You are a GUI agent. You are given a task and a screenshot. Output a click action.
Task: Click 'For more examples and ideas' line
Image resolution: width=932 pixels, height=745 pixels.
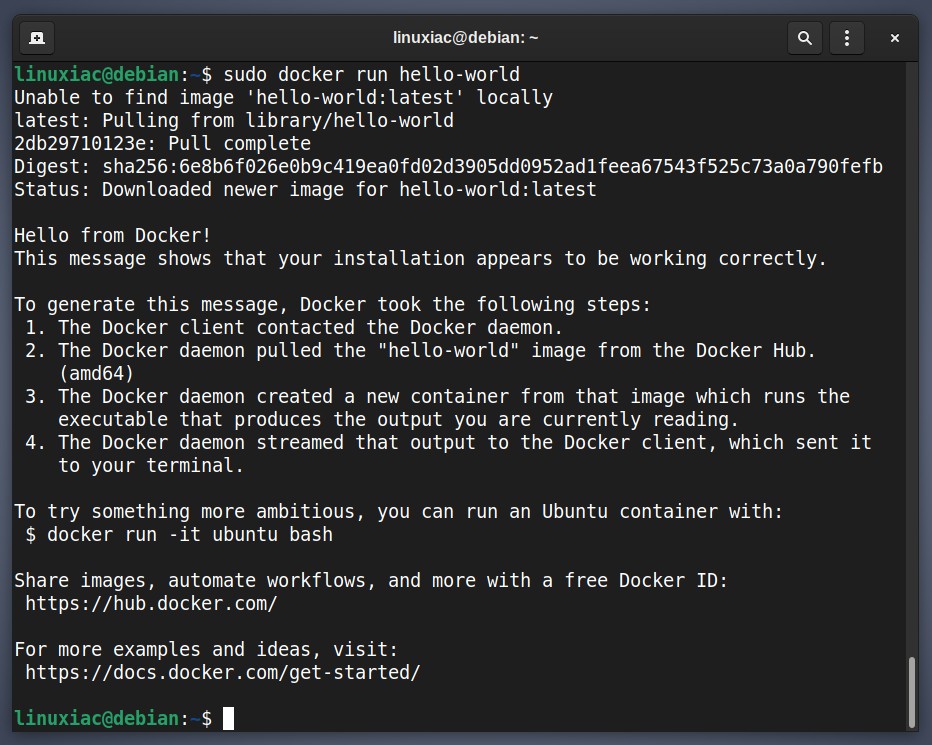[206, 649]
